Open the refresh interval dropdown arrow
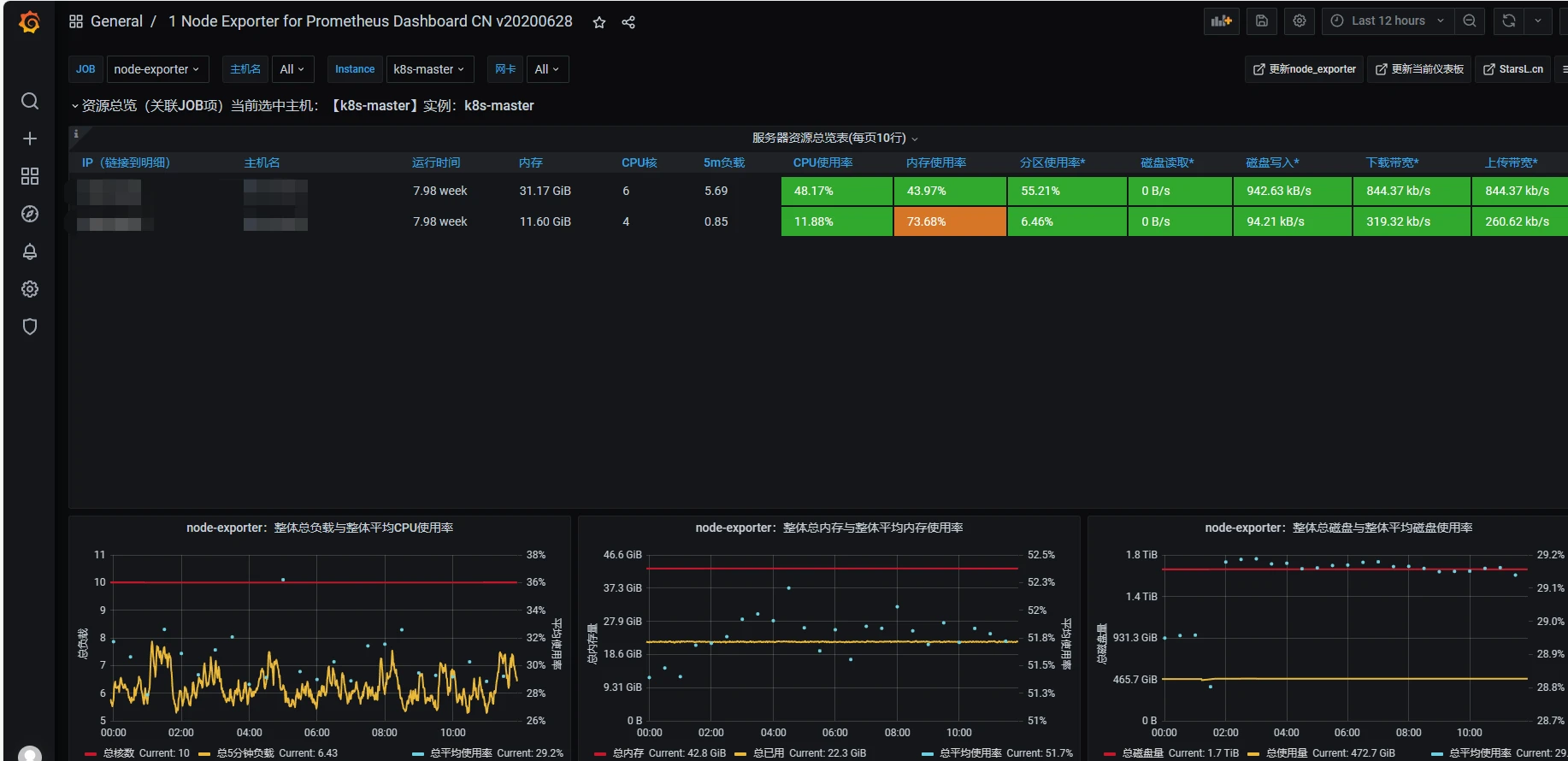 1538,21
